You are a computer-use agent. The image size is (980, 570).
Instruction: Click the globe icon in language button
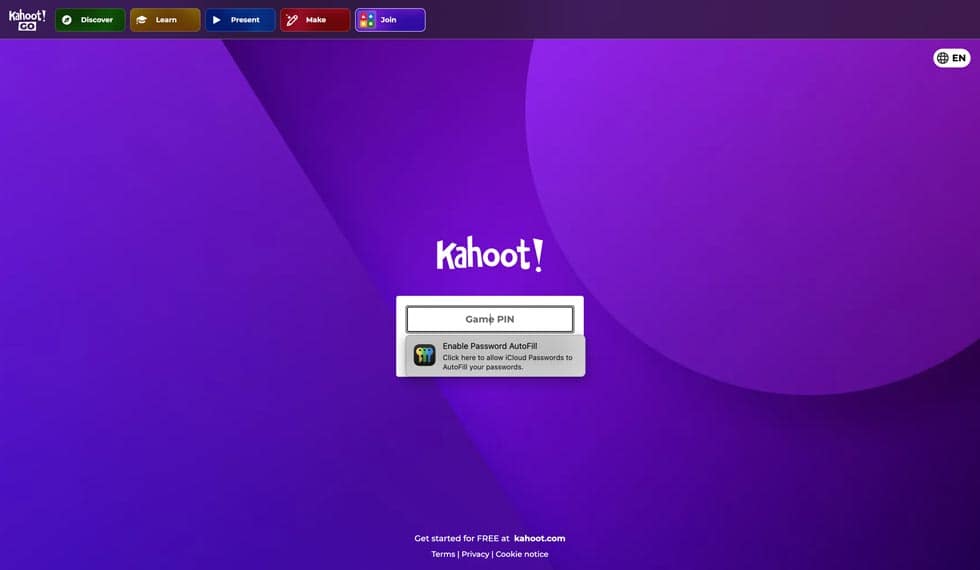[x=942, y=58]
